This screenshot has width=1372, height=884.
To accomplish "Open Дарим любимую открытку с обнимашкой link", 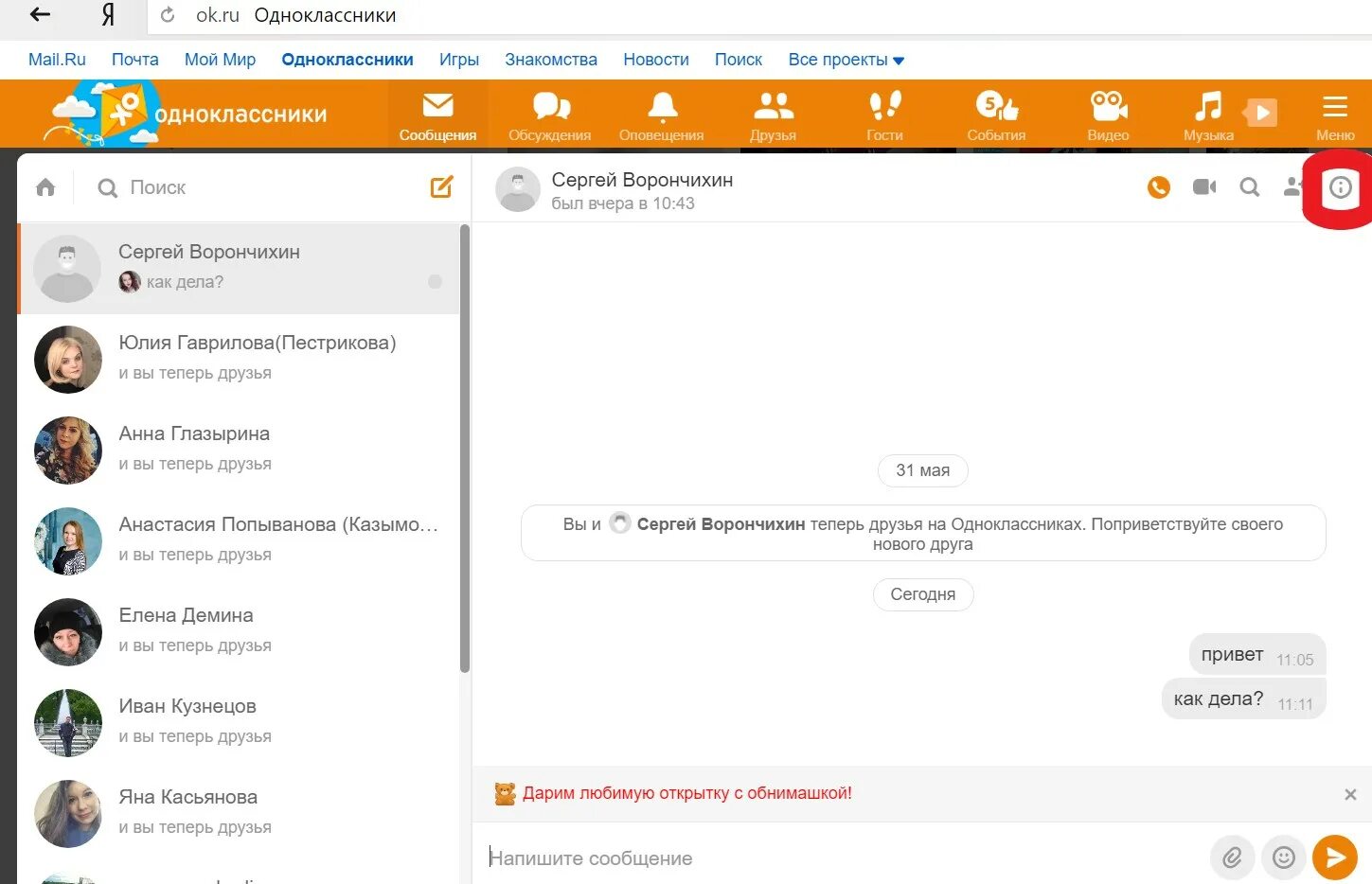I will (687, 793).
